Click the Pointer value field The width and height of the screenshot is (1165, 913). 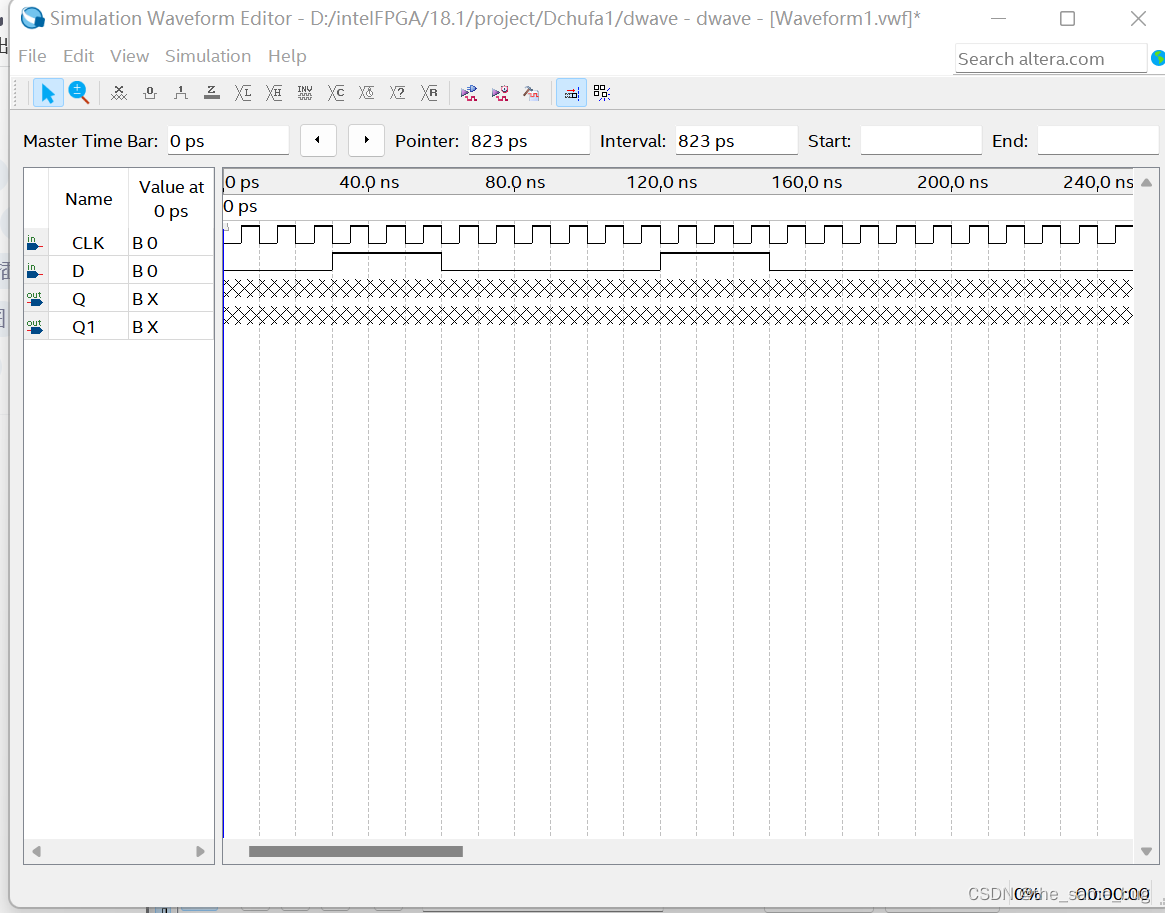click(x=529, y=140)
